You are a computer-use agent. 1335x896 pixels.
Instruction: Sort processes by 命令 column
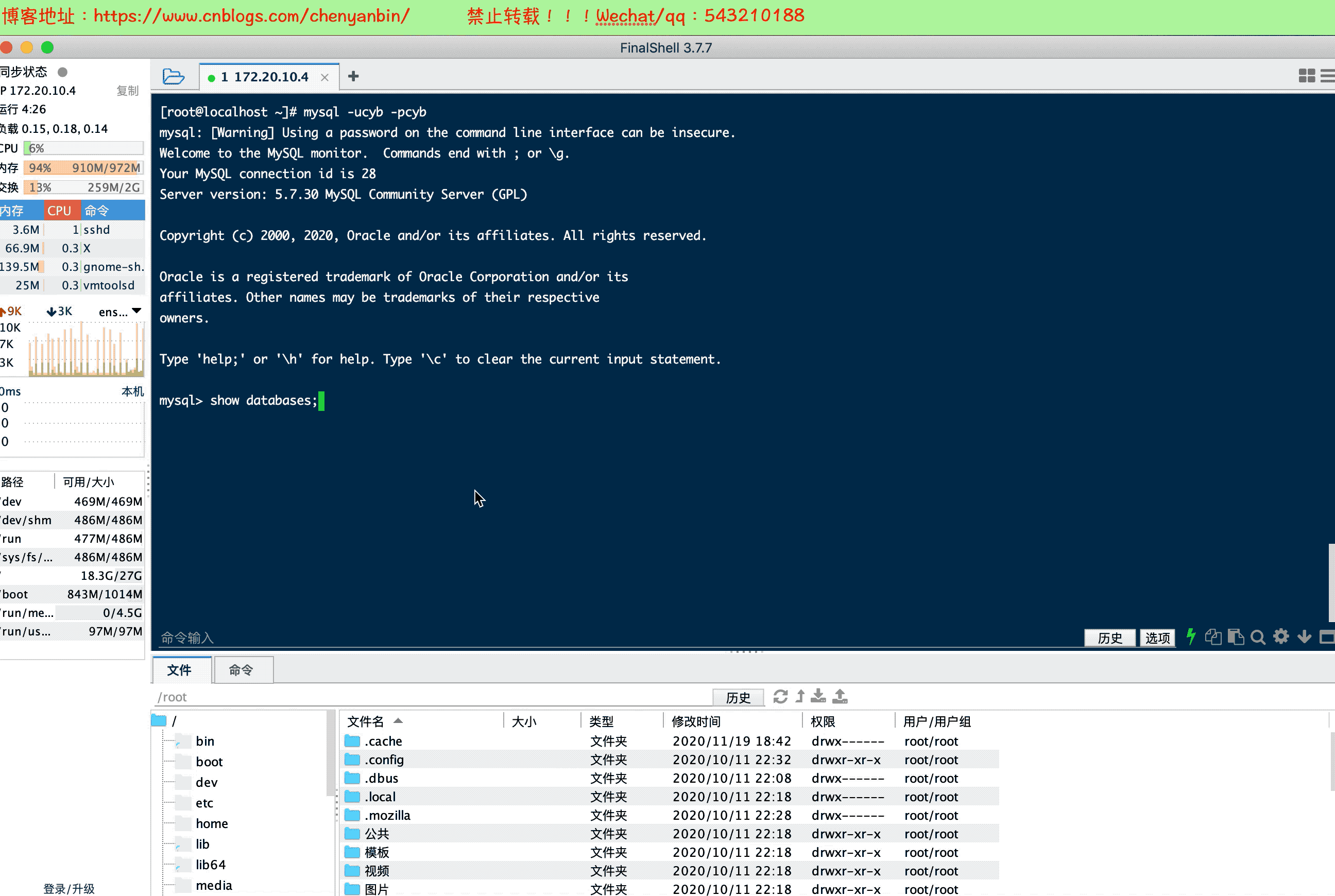(x=113, y=211)
